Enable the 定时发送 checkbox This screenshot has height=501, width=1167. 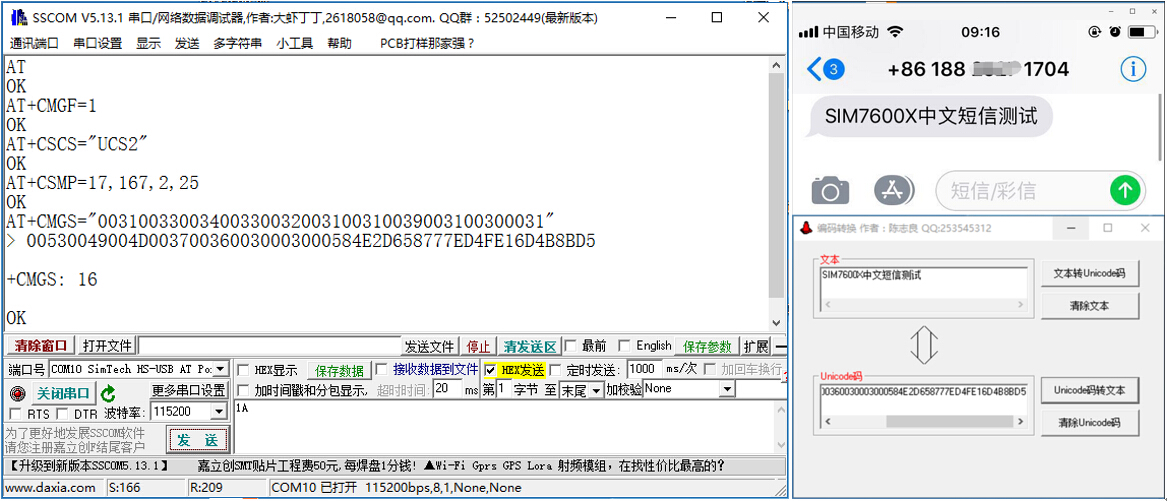tap(555, 370)
